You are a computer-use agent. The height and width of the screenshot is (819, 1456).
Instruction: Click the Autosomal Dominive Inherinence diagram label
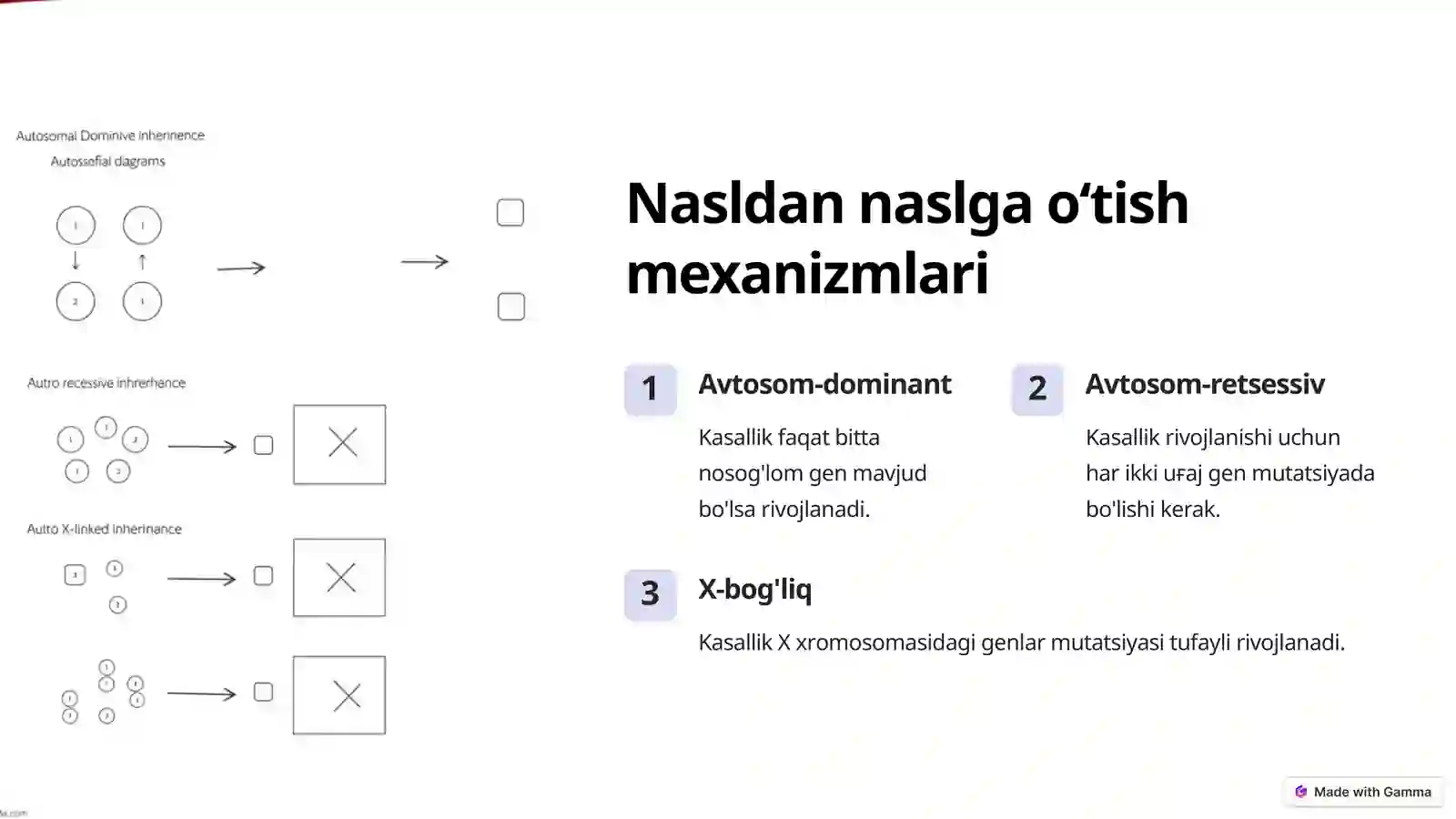[x=110, y=136]
